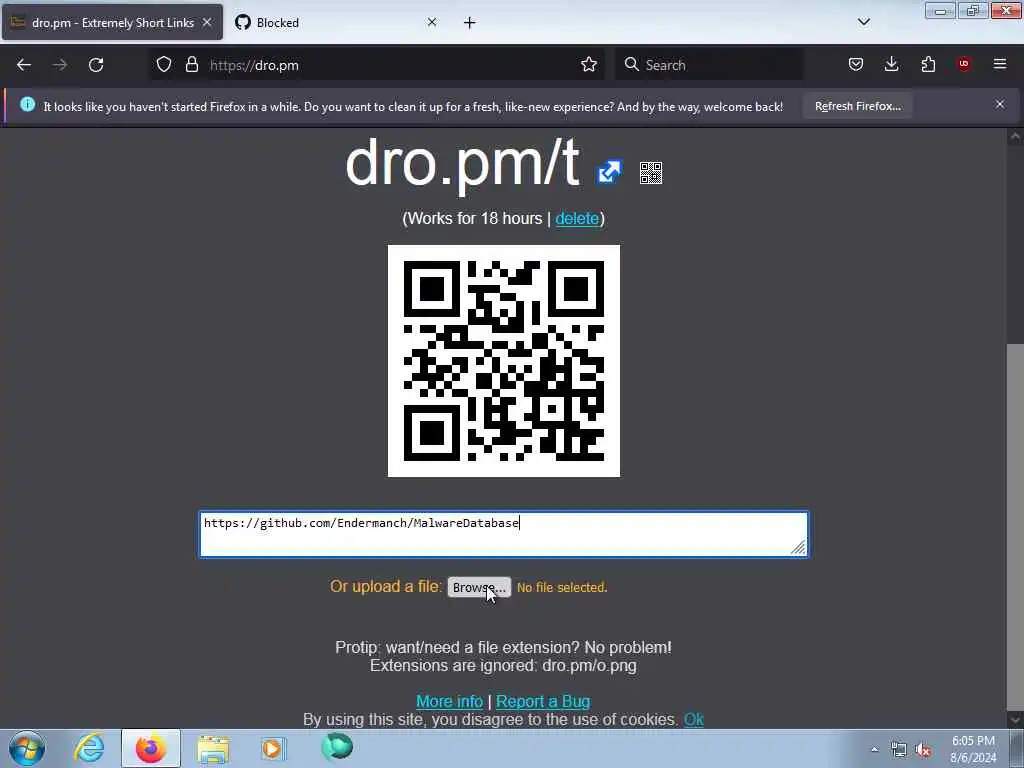Open the Pocket save icon
The width and height of the screenshot is (1024, 768).
coord(856,64)
